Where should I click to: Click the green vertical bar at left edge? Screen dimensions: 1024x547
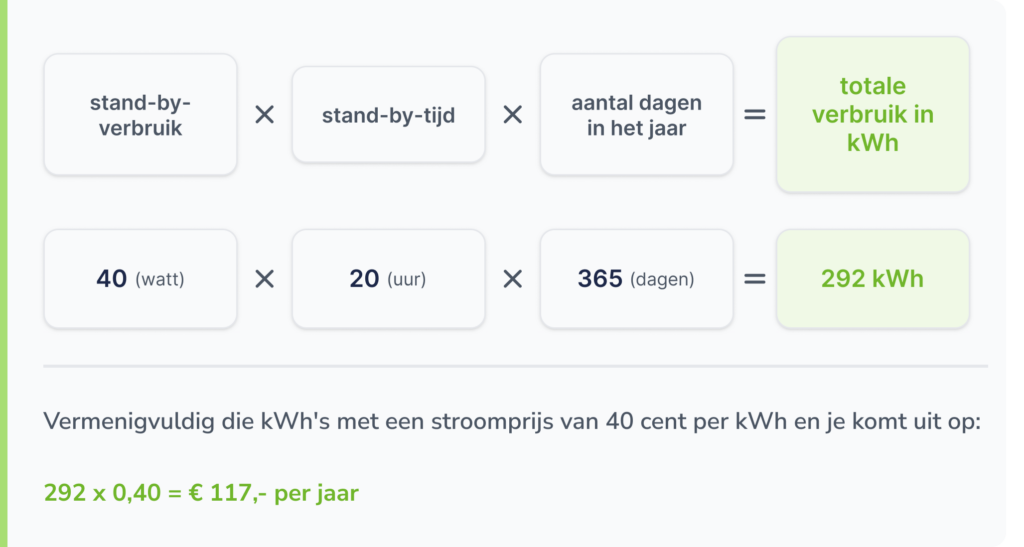pyautogui.click(x=3, y=274)
